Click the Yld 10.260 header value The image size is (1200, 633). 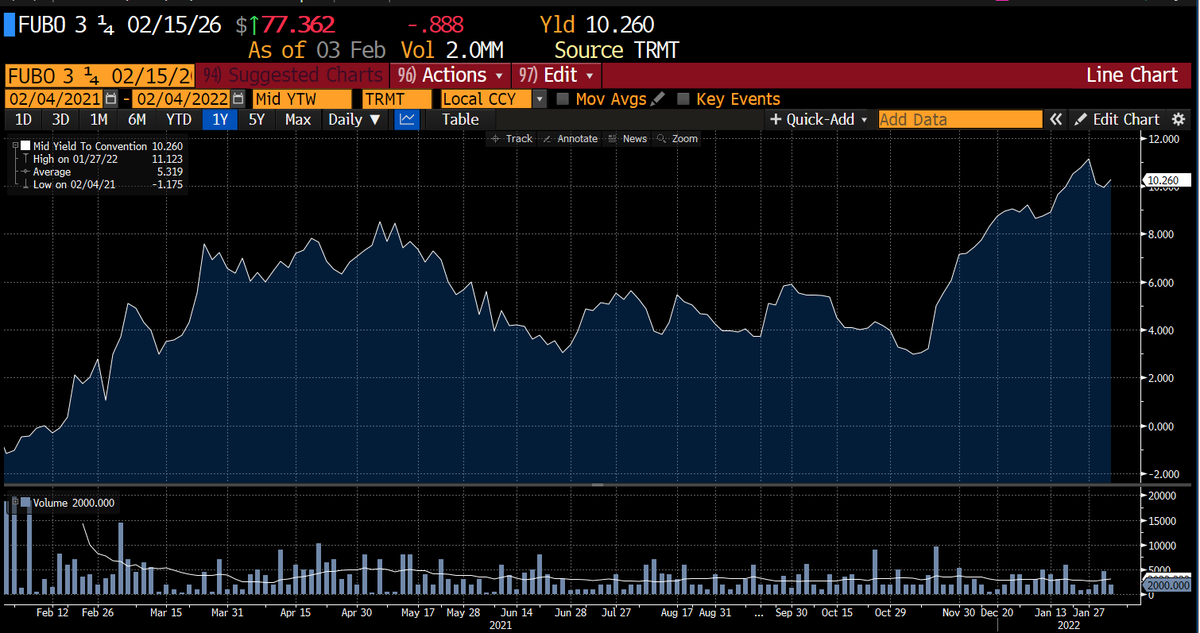pyautogui.click(x=596, y=25)
